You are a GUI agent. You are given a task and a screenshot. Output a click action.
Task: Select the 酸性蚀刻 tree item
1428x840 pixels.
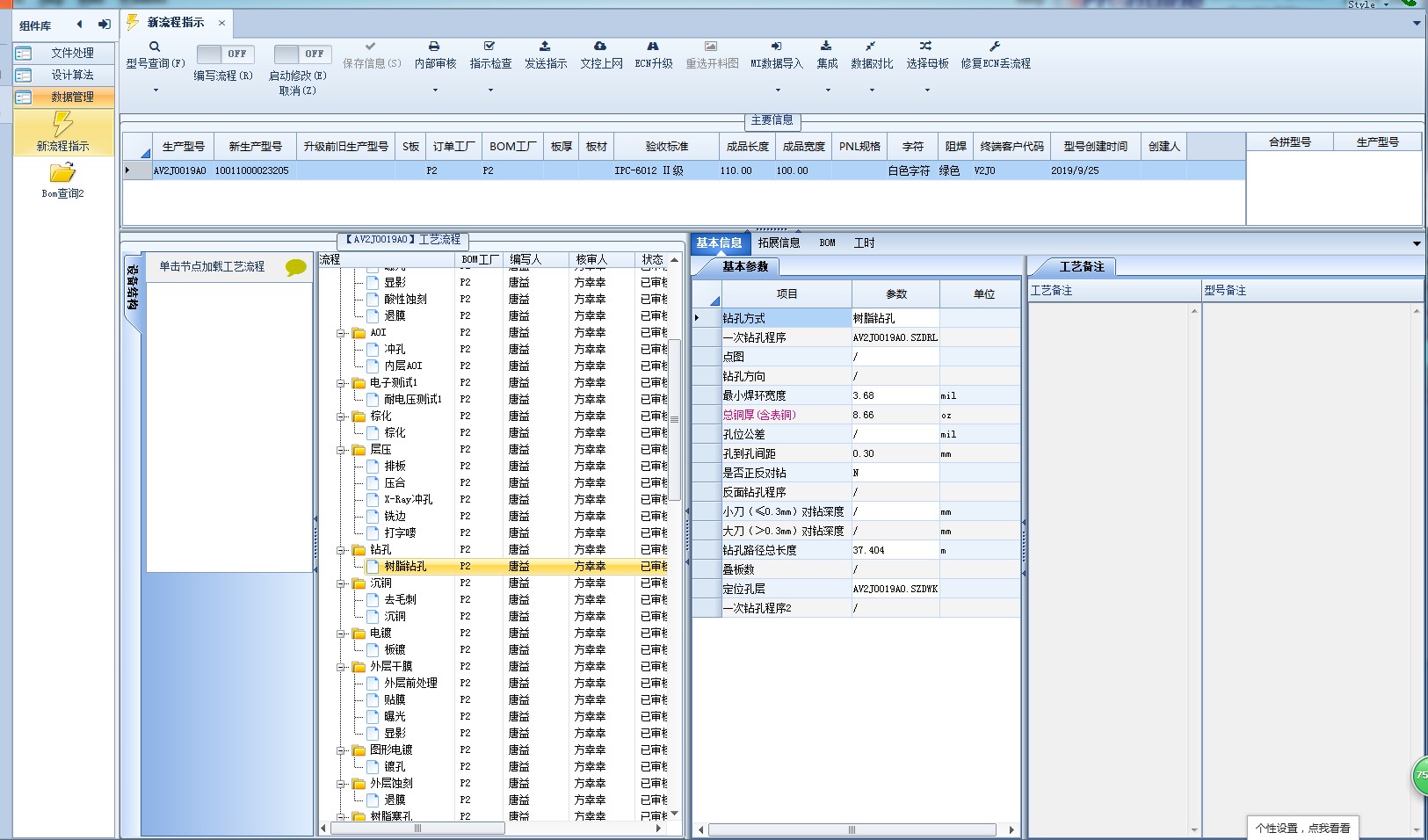(405, 300)
